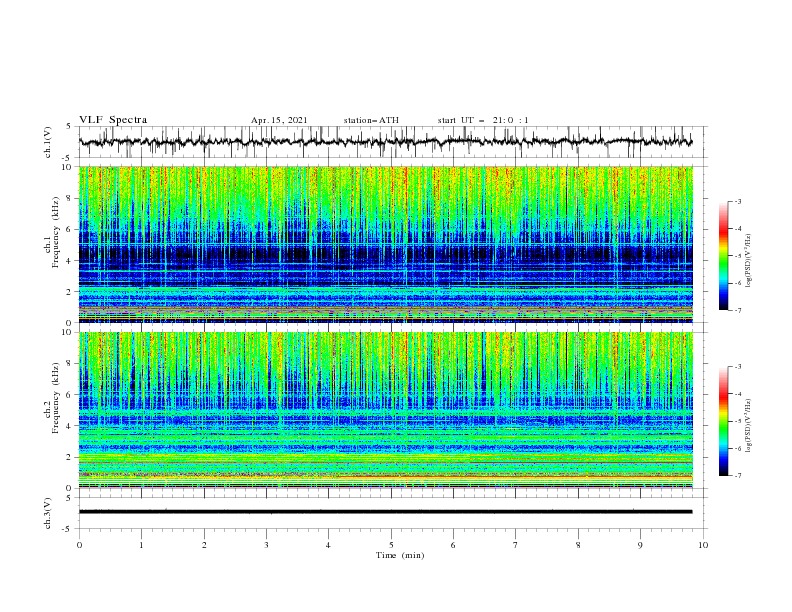Viewport: 792px width, 612px height.
Task: Click the "VLF Spectra" plot title
Action: click(113, 120)
